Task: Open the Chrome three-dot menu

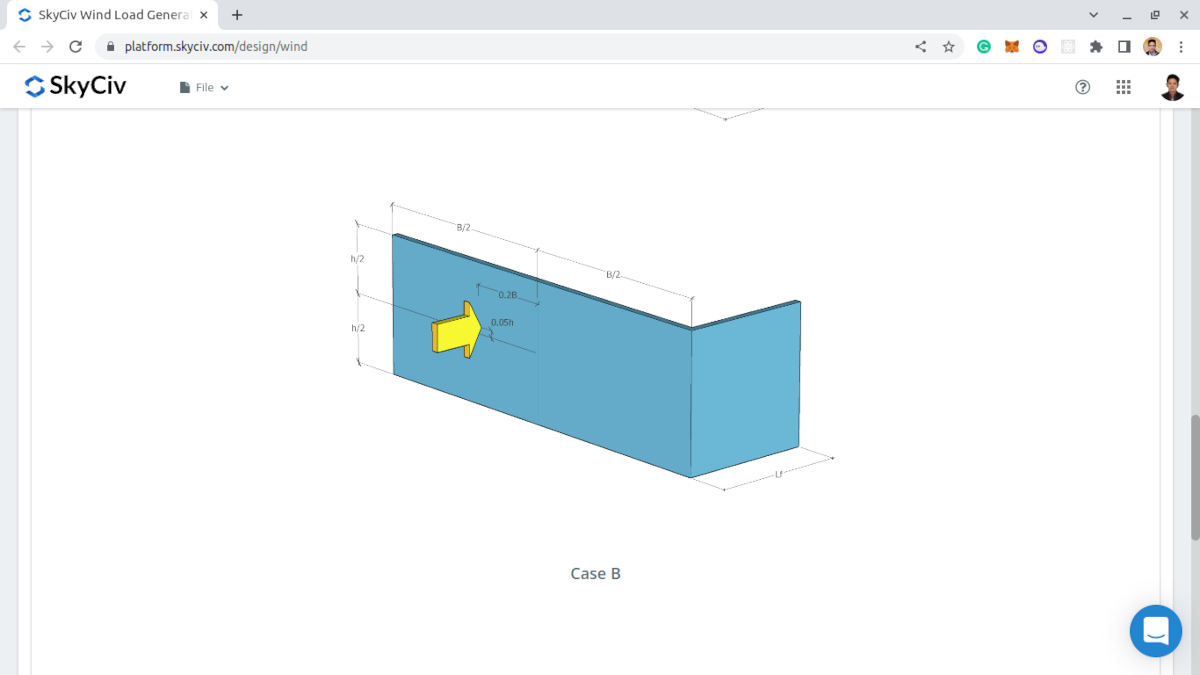Action: pyautogui.click(x=1181, y=46)
